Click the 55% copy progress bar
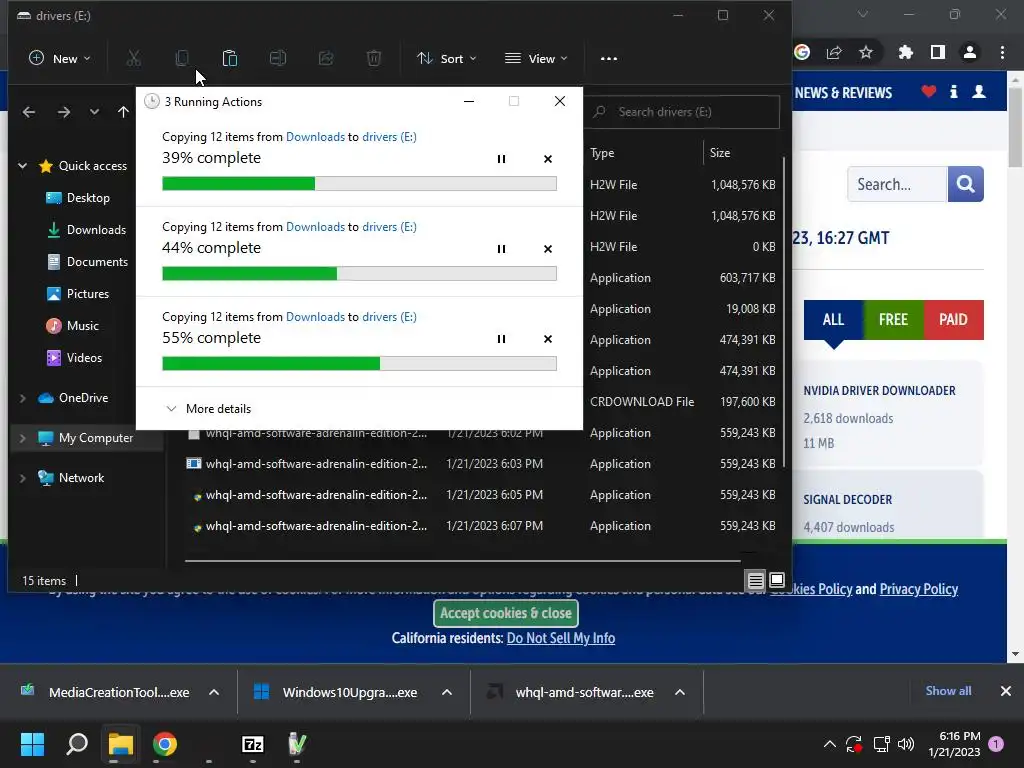The image size is (1024, 768). point(359,364)
